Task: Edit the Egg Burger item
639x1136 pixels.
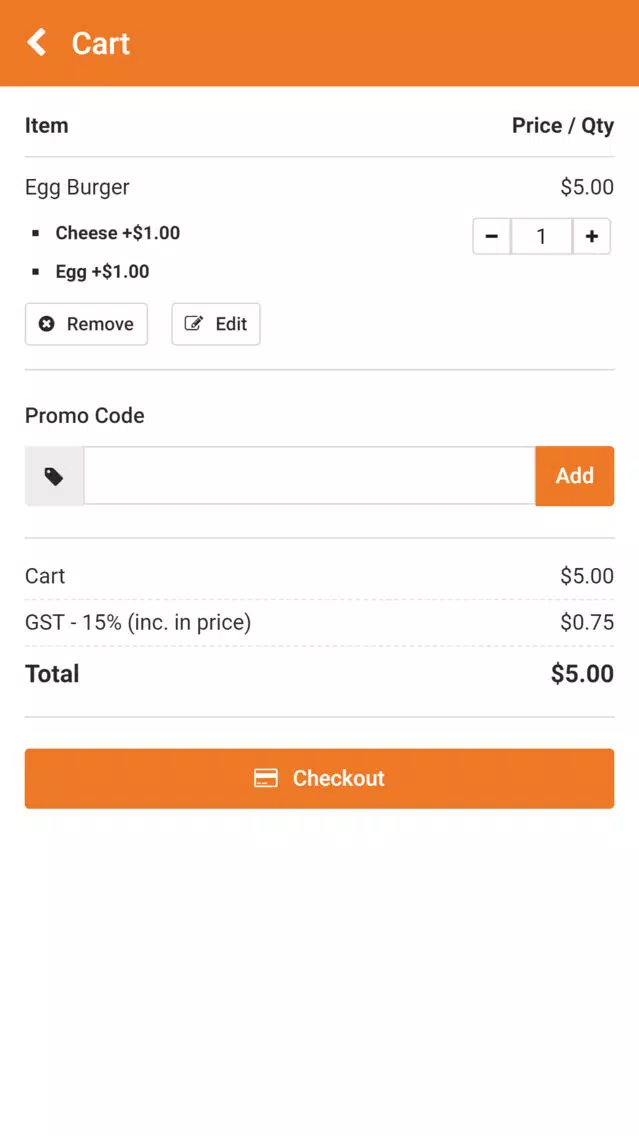Action: (x=216, y=324)
